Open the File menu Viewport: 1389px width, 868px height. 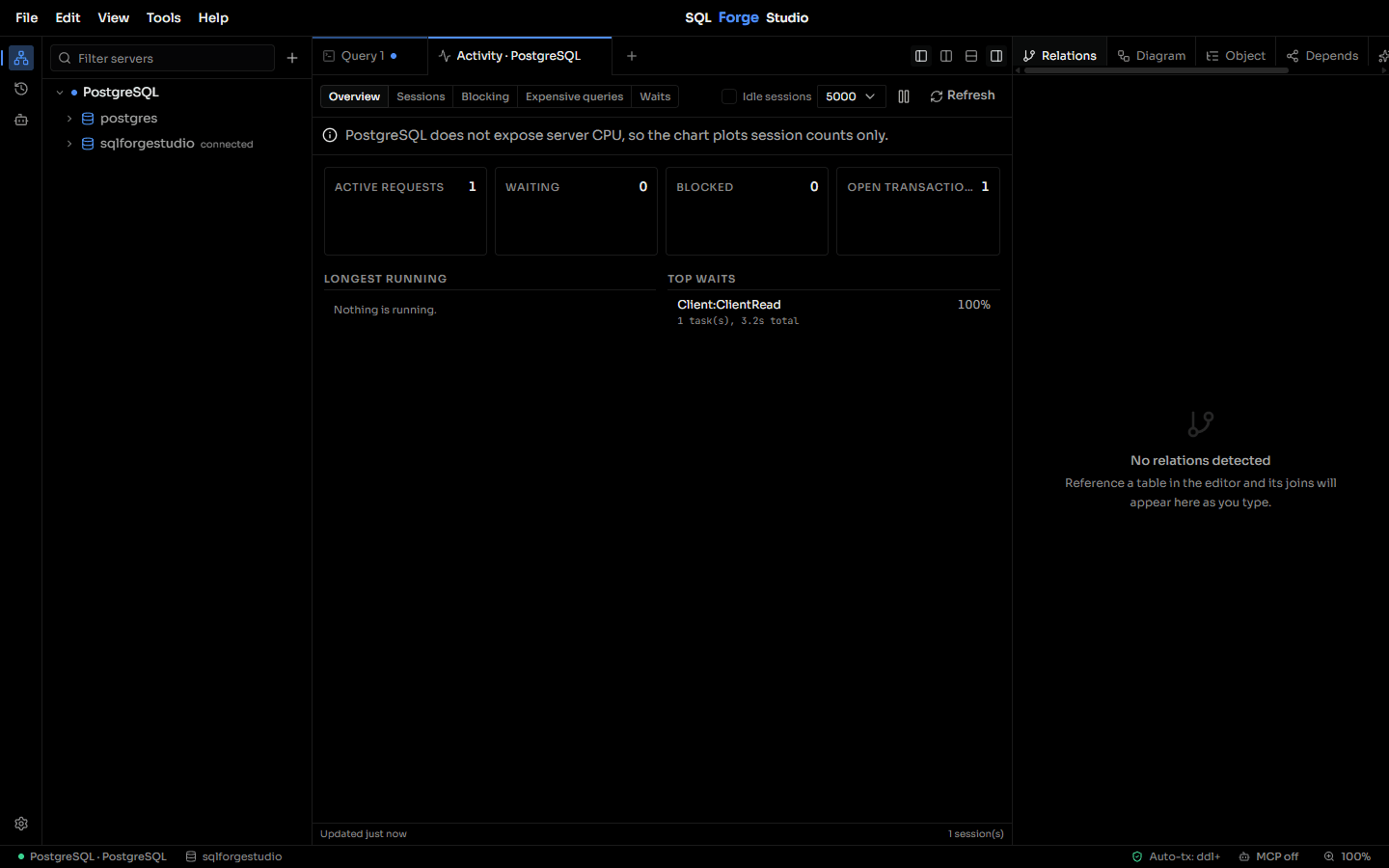pyautogui.click(x=27, y=17)
